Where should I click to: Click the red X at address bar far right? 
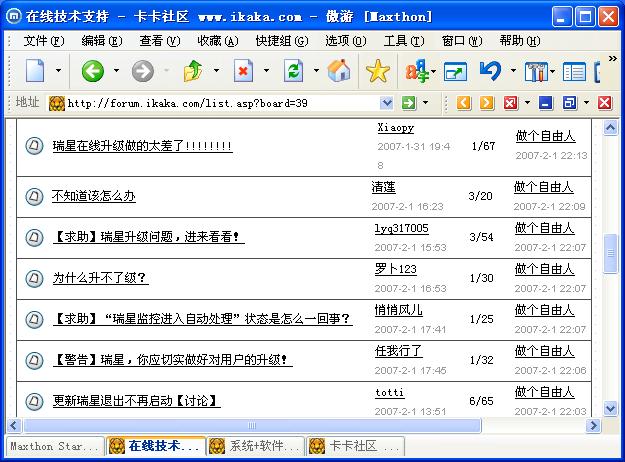[x=604, y=103]
